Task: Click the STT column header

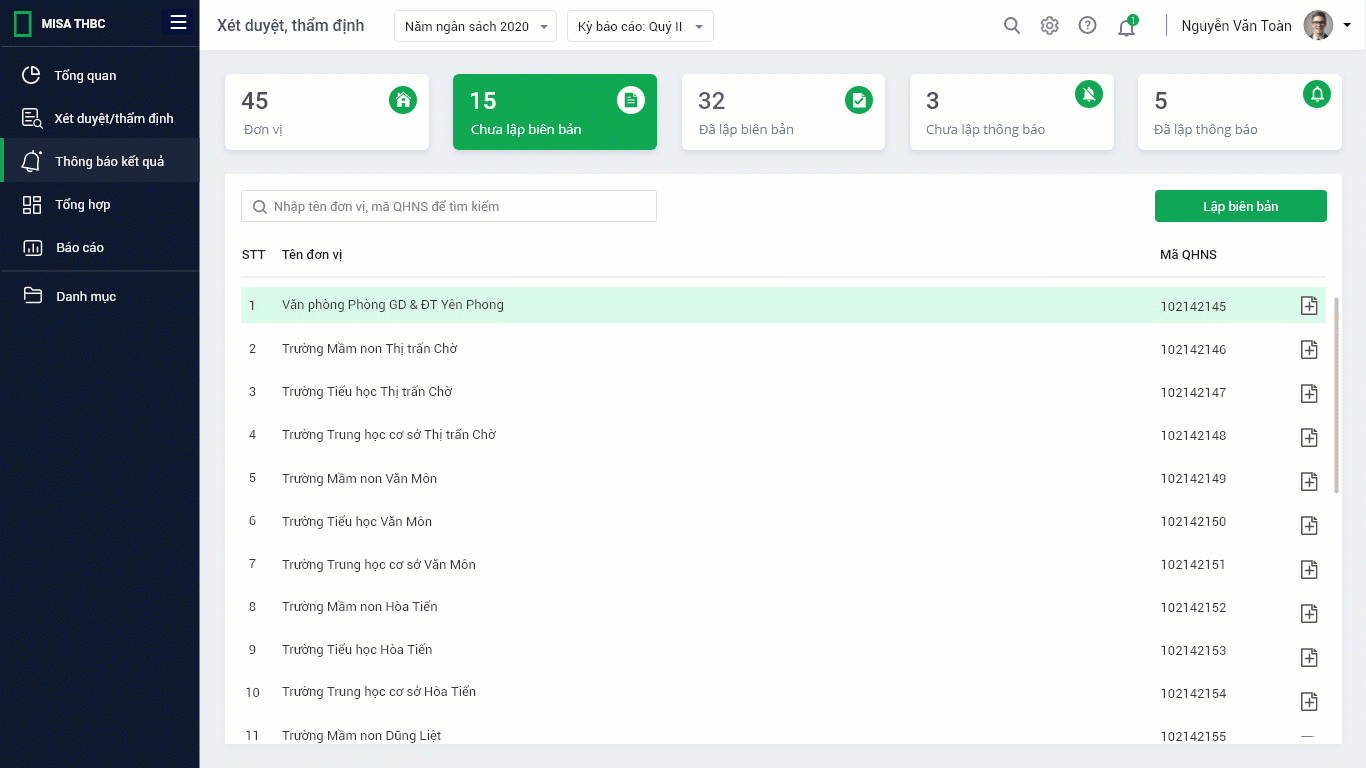Action: tap(254, 255)
